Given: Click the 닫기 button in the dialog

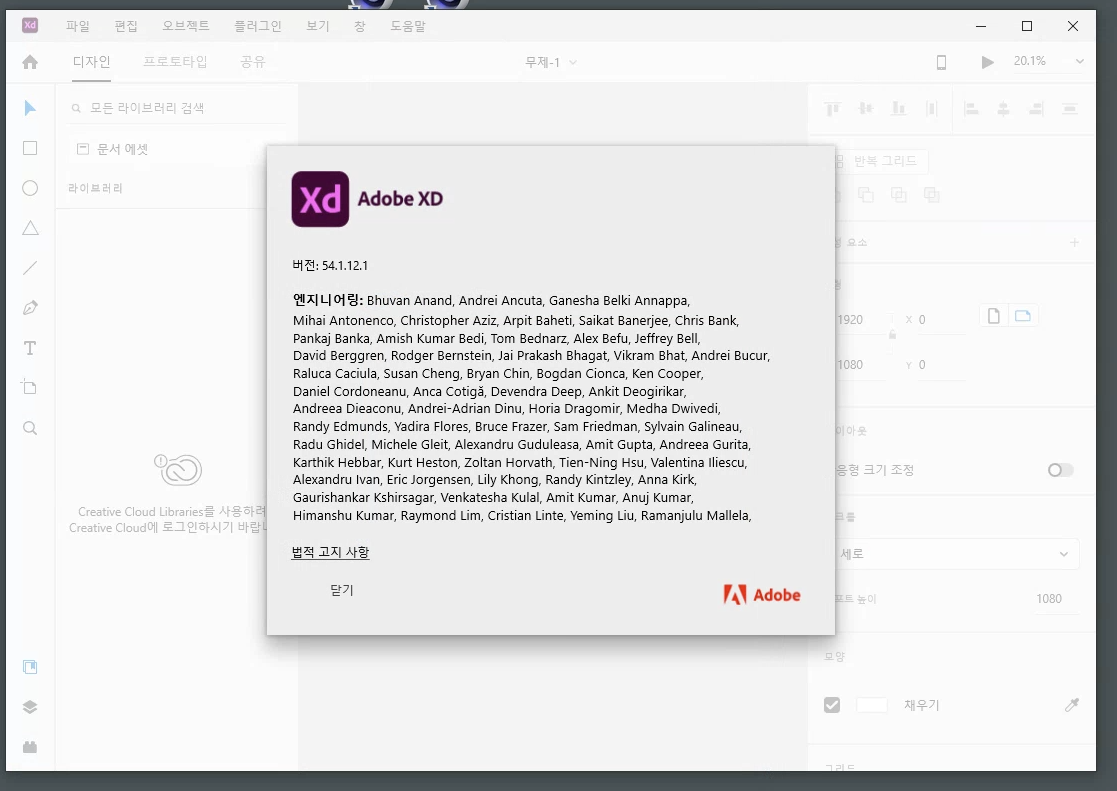Looking at the screenshot, I should (x=342, y=590).
